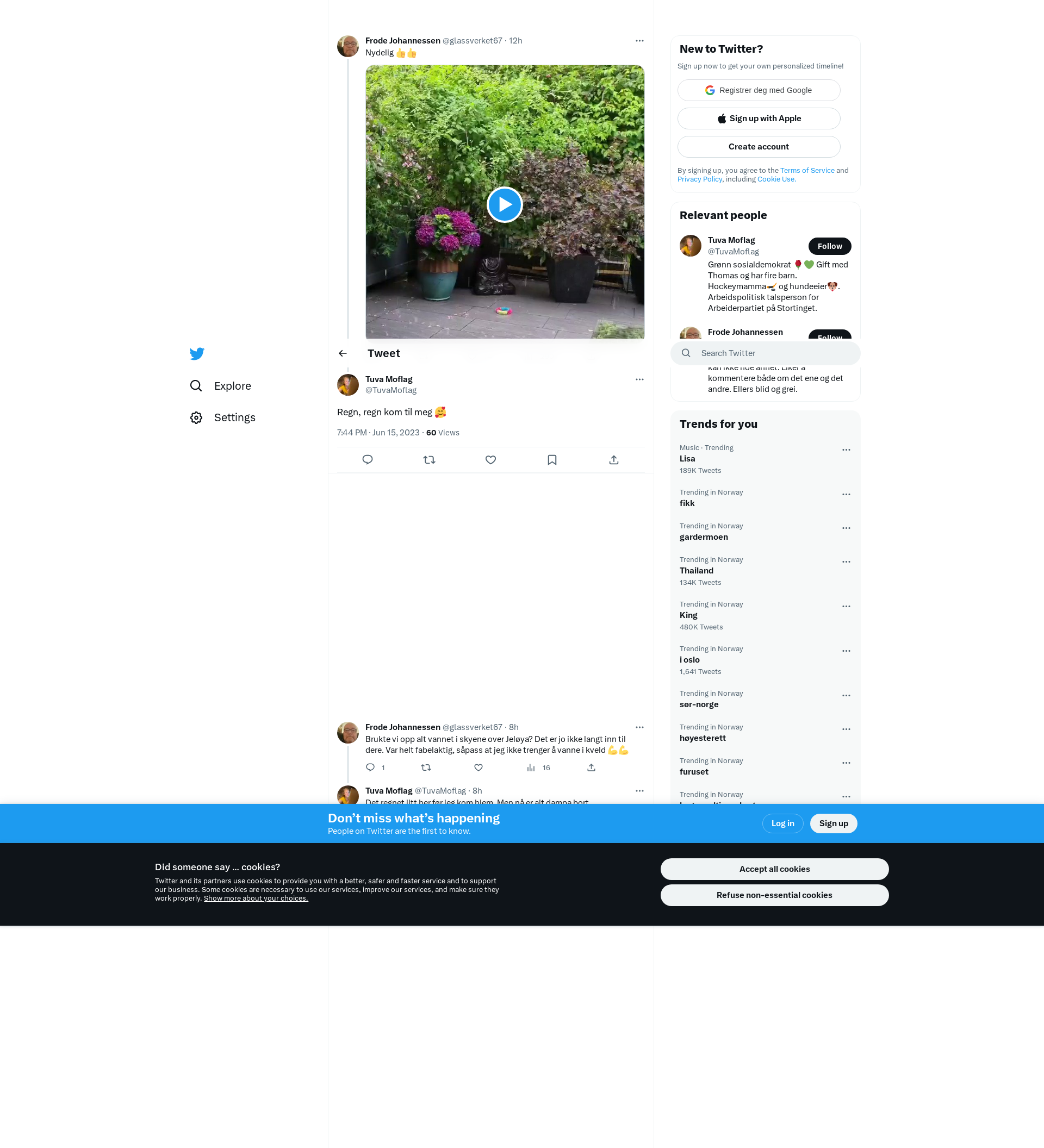Screen dimensions: 1044x1148
Task: Open the Cookie Use link
Action: (x=776, y=179)
